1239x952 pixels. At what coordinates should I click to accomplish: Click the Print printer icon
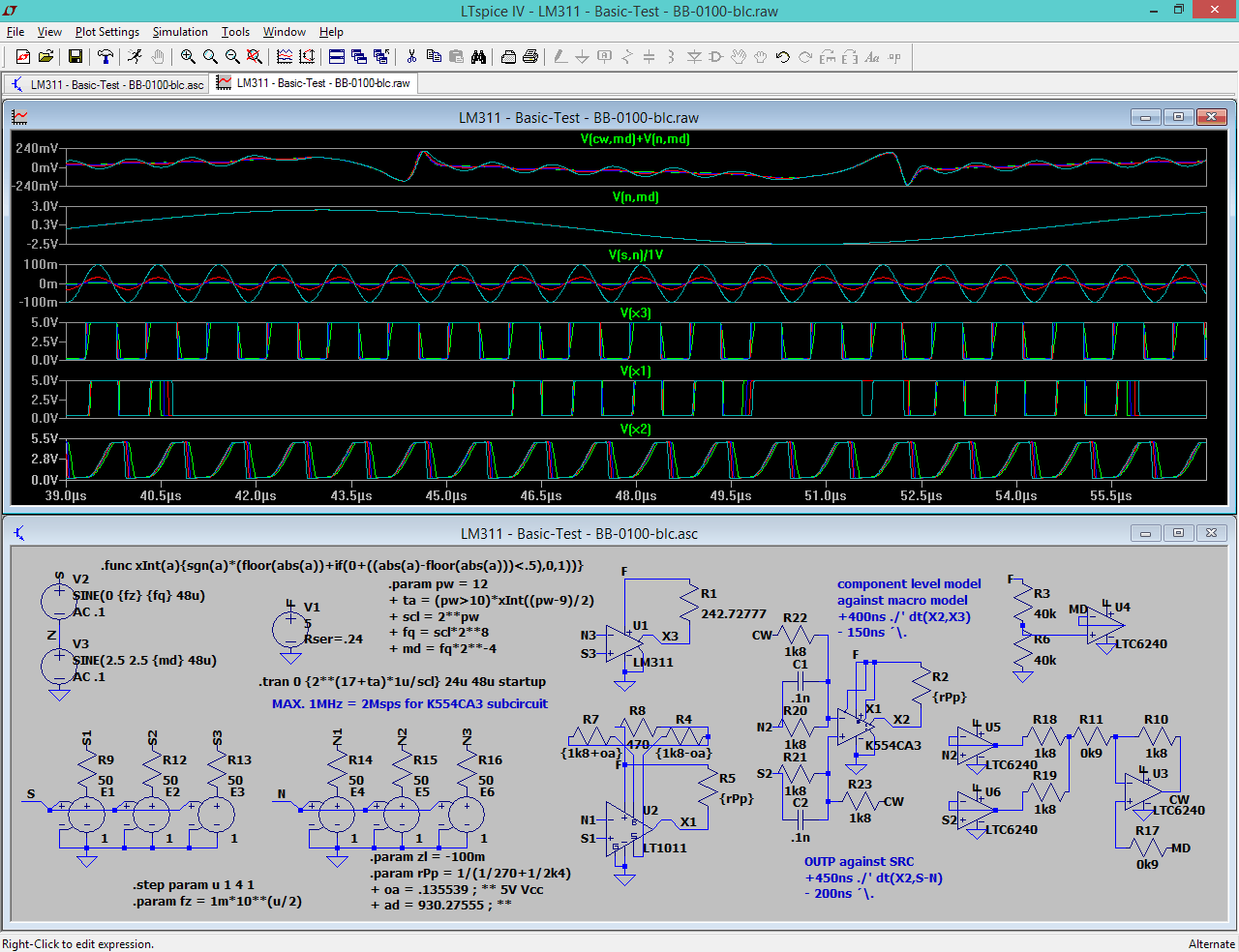point(530,57)
